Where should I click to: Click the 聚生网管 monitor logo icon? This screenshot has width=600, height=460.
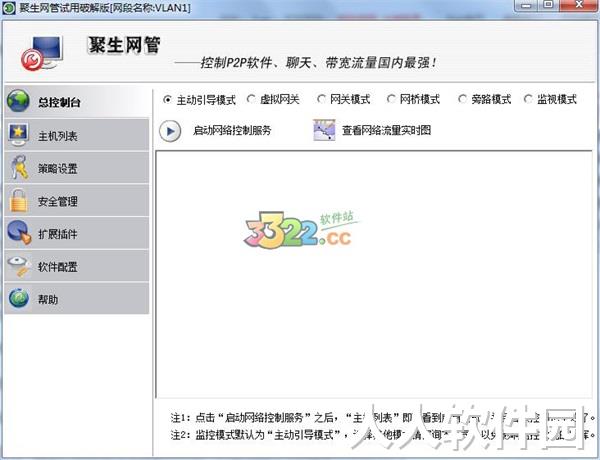[42, 54]
